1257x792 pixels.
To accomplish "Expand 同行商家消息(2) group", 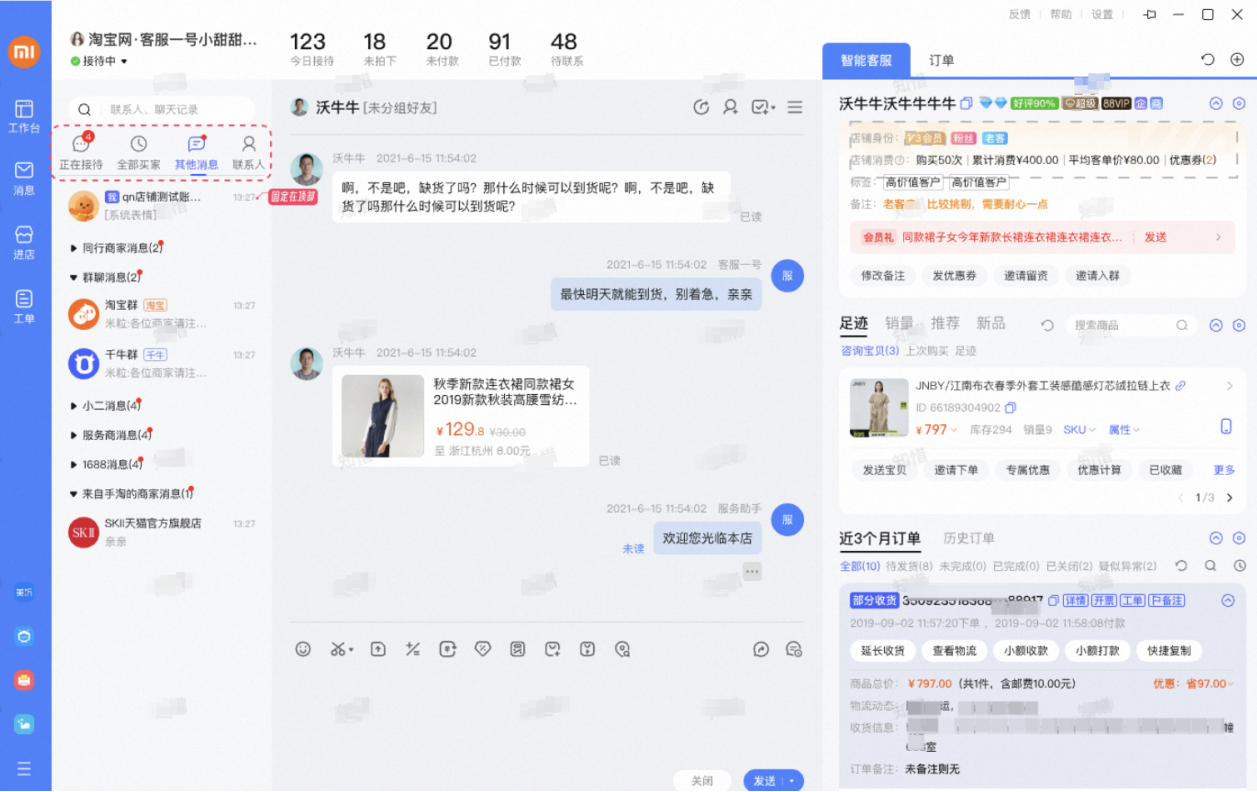I will tap(116, 247).
